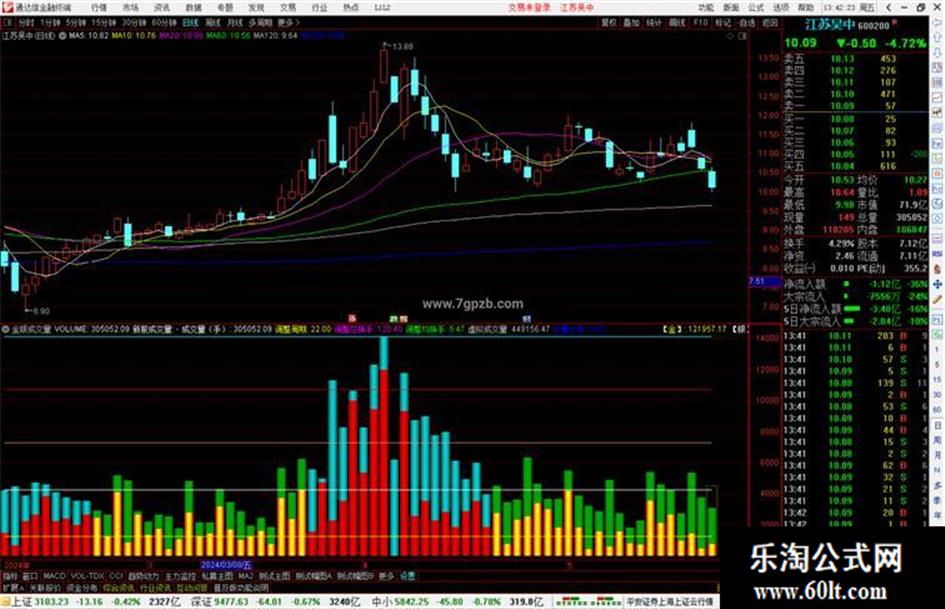
Task: Click the home arrow icon at sidebar top
Action: click(938, 22)
